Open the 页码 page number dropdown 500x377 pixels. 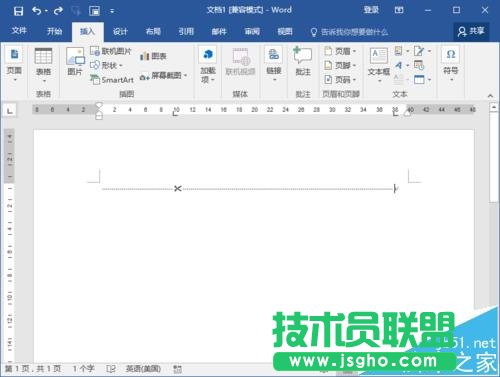click(340, 80)
